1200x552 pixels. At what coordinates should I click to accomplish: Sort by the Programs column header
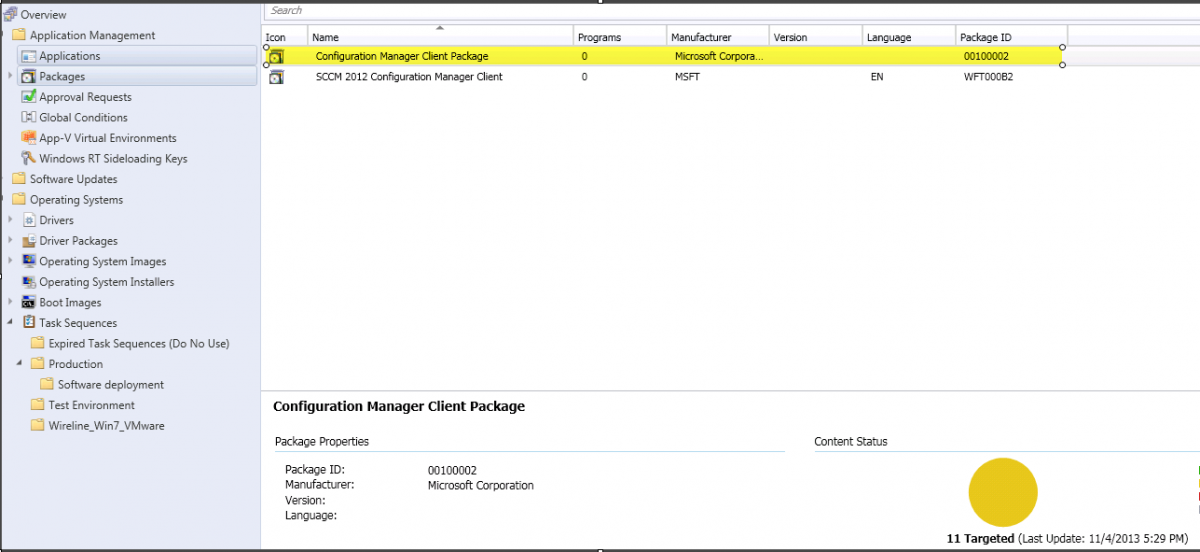click(620, 37)
